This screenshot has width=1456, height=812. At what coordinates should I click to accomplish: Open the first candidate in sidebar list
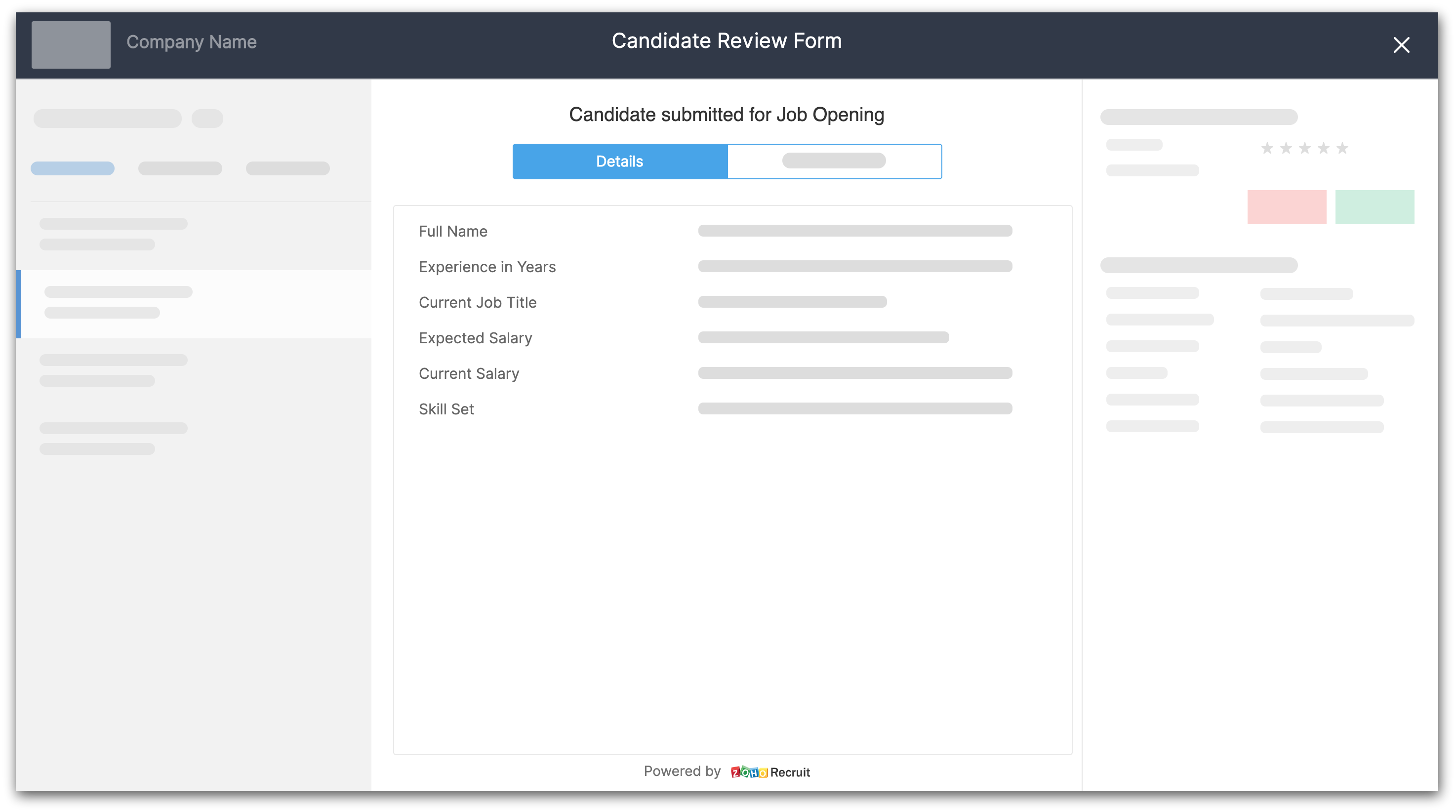click(x=113, y=234)
